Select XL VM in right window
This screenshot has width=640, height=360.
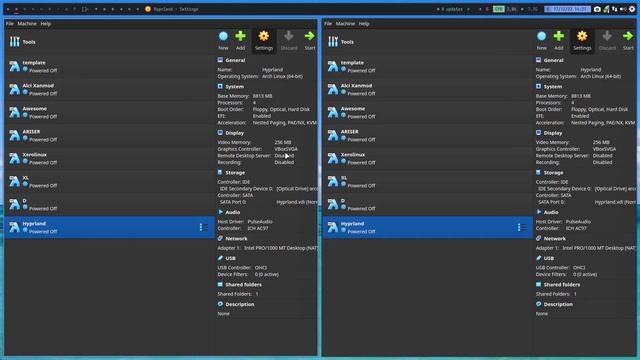click(x=428, y=181)
